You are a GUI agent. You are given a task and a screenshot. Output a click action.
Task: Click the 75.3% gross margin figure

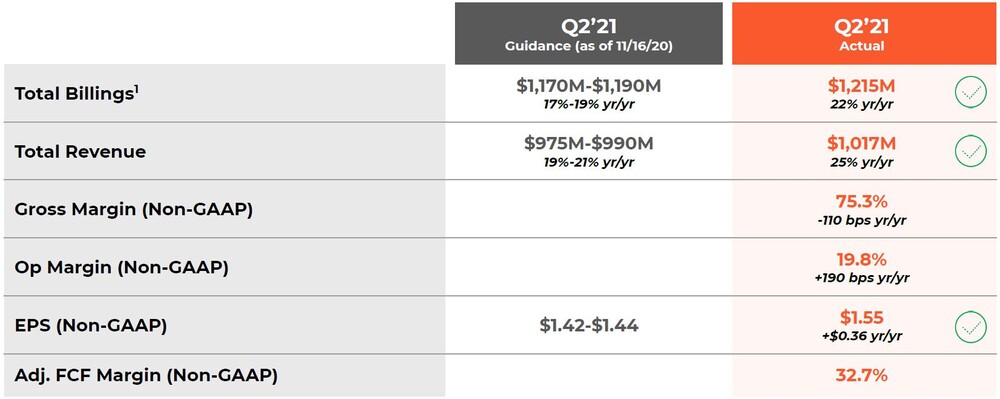coord(861,201)
